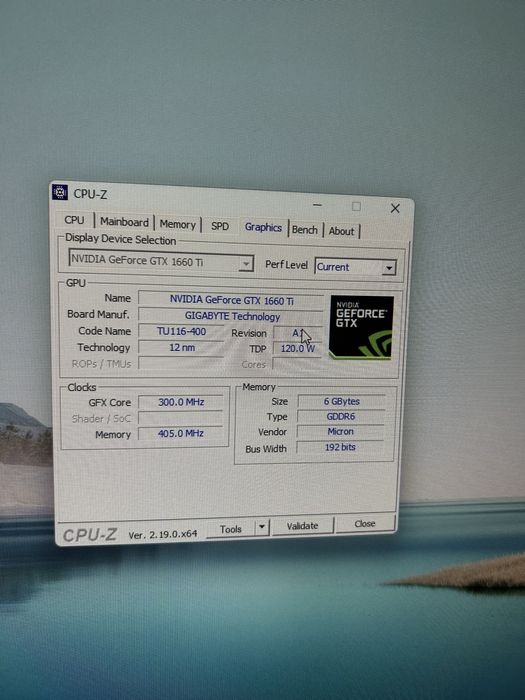Click the TU116-400 code name value
The height and width of the screenshot is (700, 525).
click(181, 332)
